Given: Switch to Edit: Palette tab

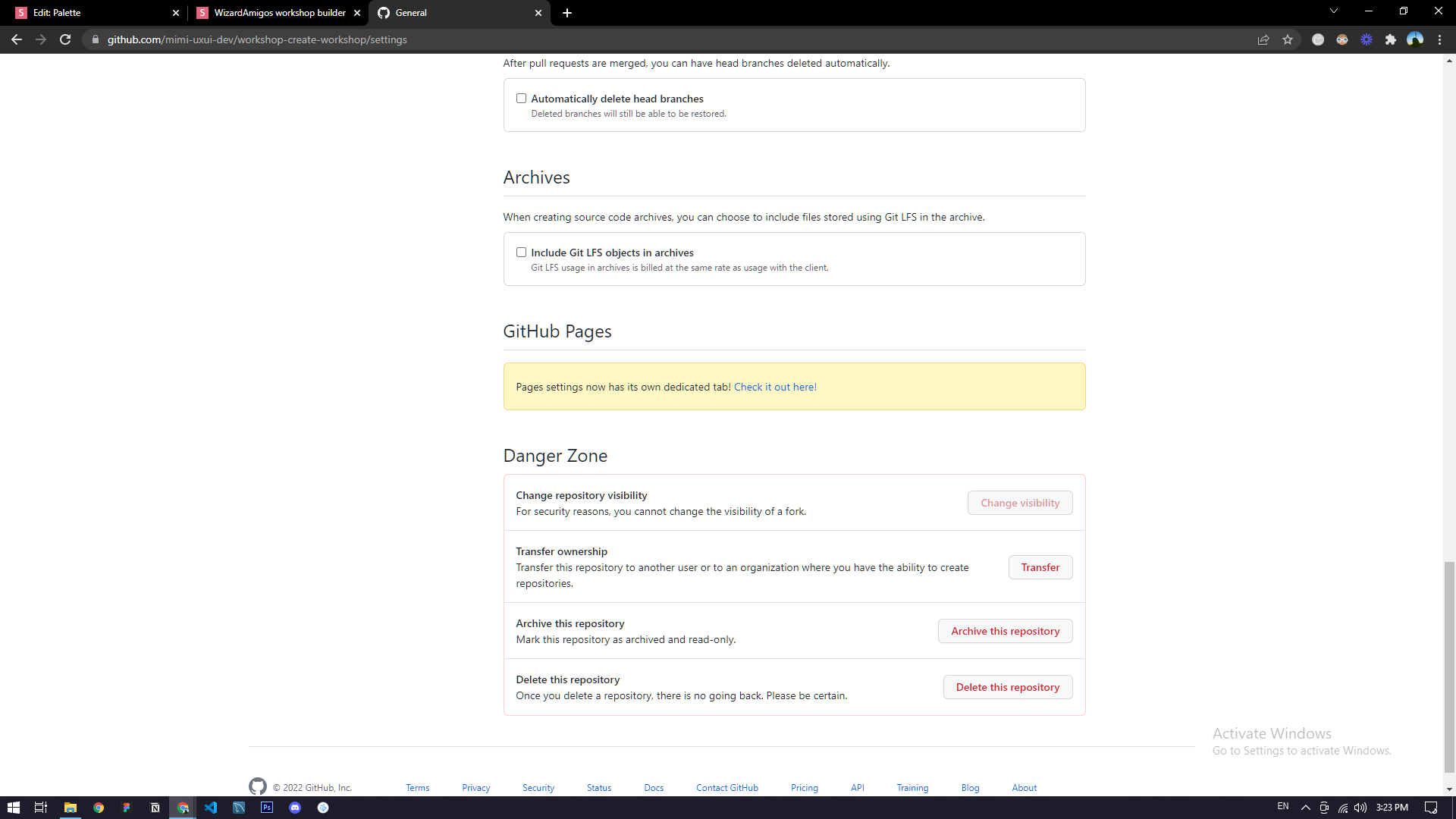Looking at the screenshot, I should pos(91,13).
